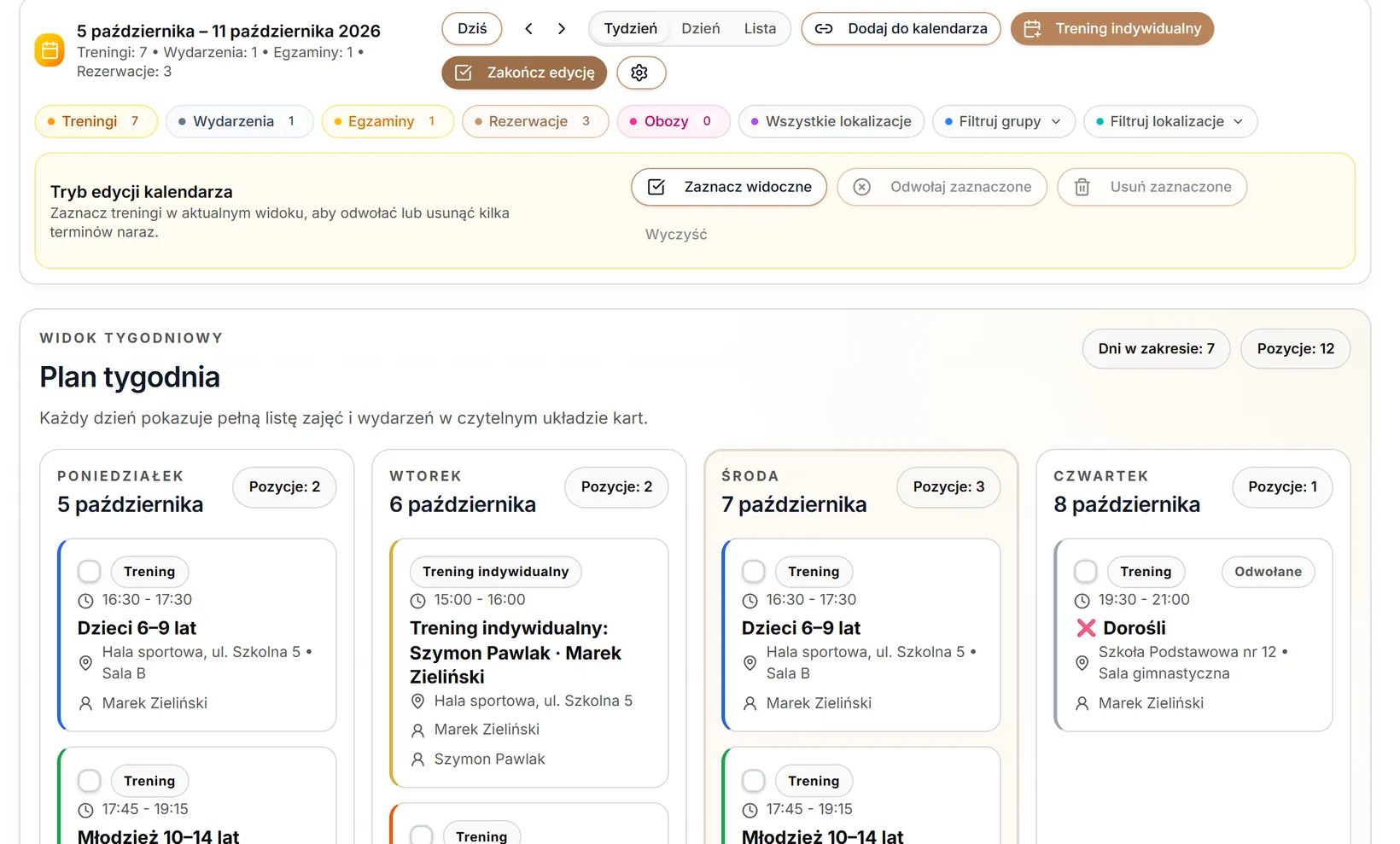1400x844 pixels.
Task: Select Monday 16:30 Dzieci 6–9 lat checkbox
Action: [90, 571]
